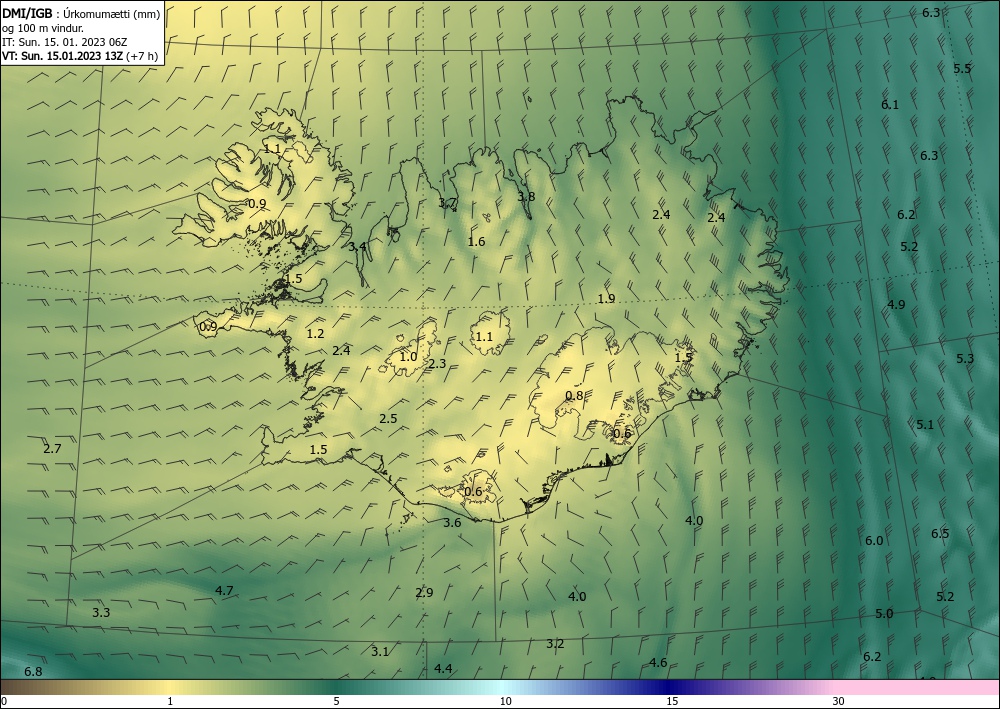Click the color scale tick label '10'

click(x=506, y=701)
